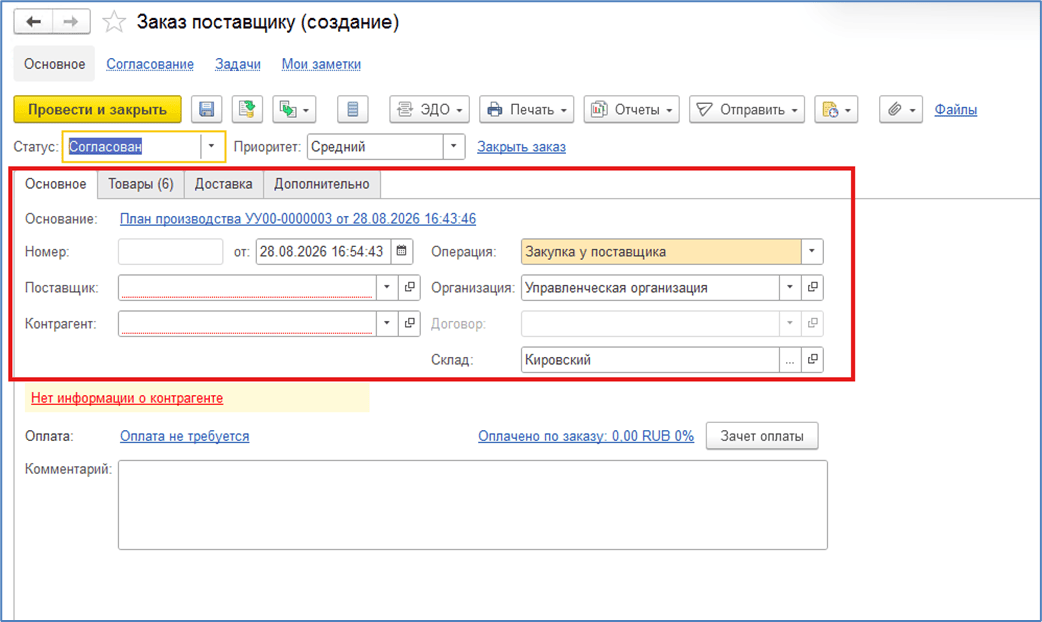
Task: Go back with the left arrow button
Action: tap(33, 22)
